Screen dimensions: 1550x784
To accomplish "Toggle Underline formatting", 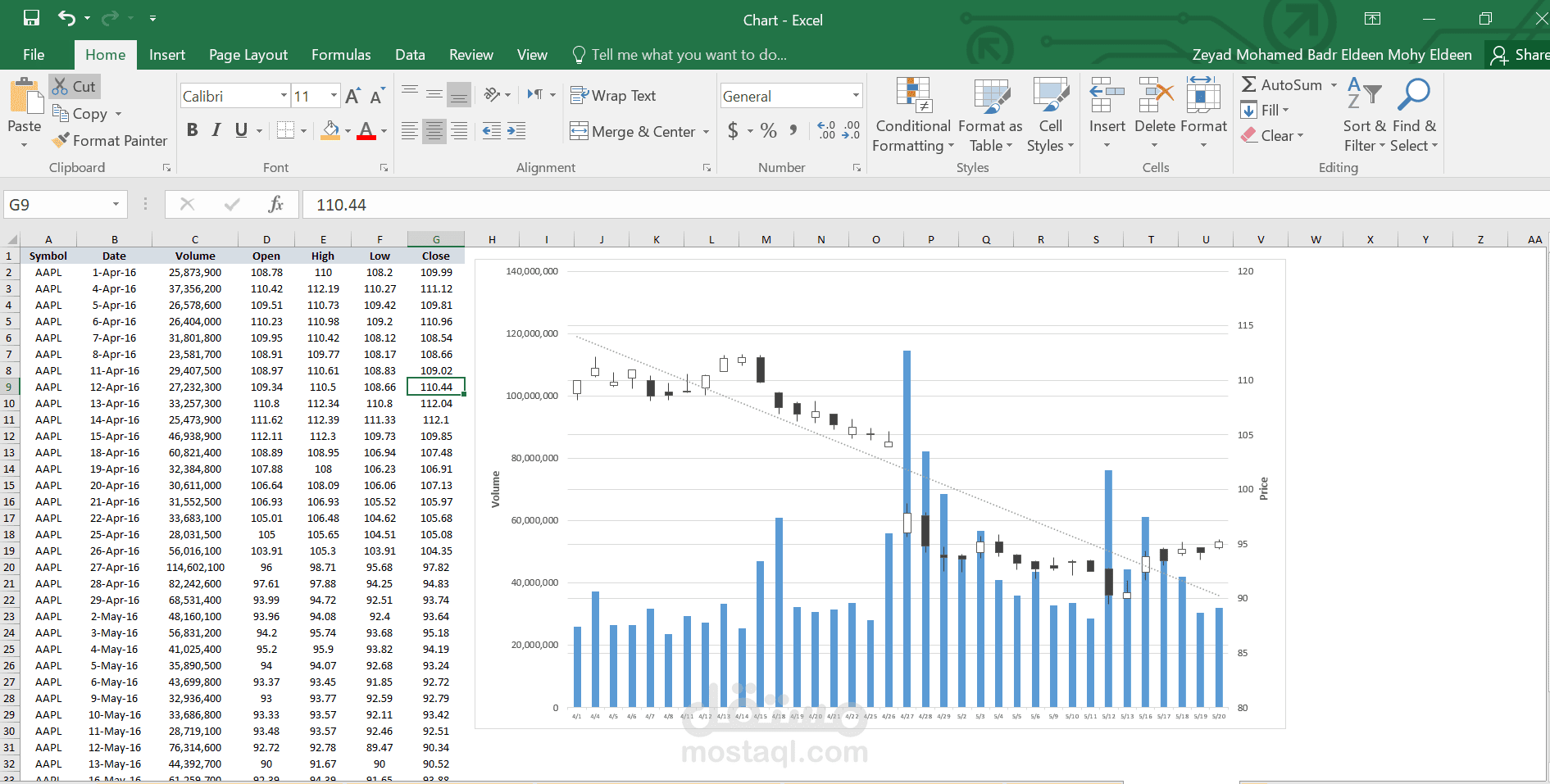I will click(241, 130).
